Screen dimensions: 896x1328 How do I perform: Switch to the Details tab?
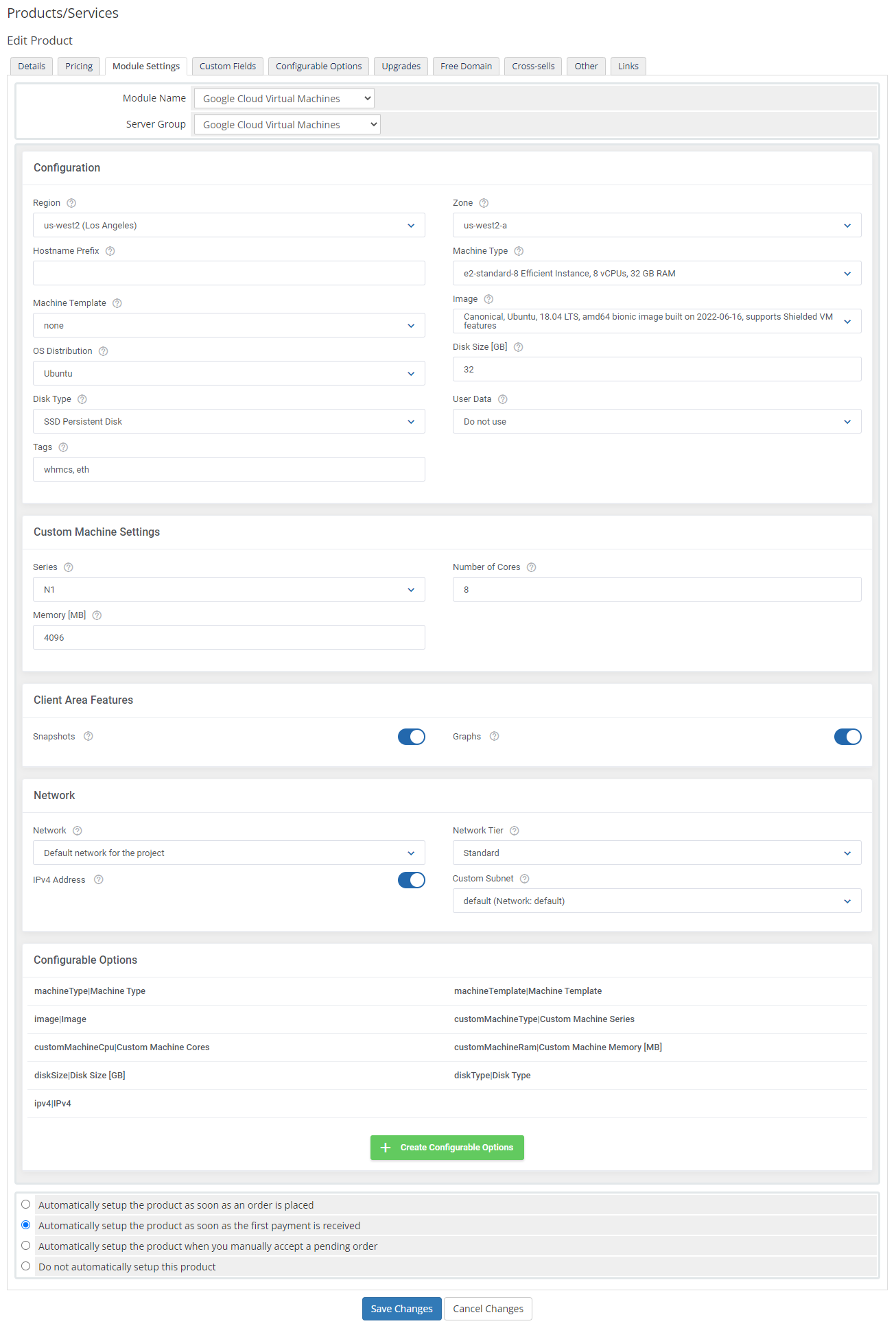(32, 66)
